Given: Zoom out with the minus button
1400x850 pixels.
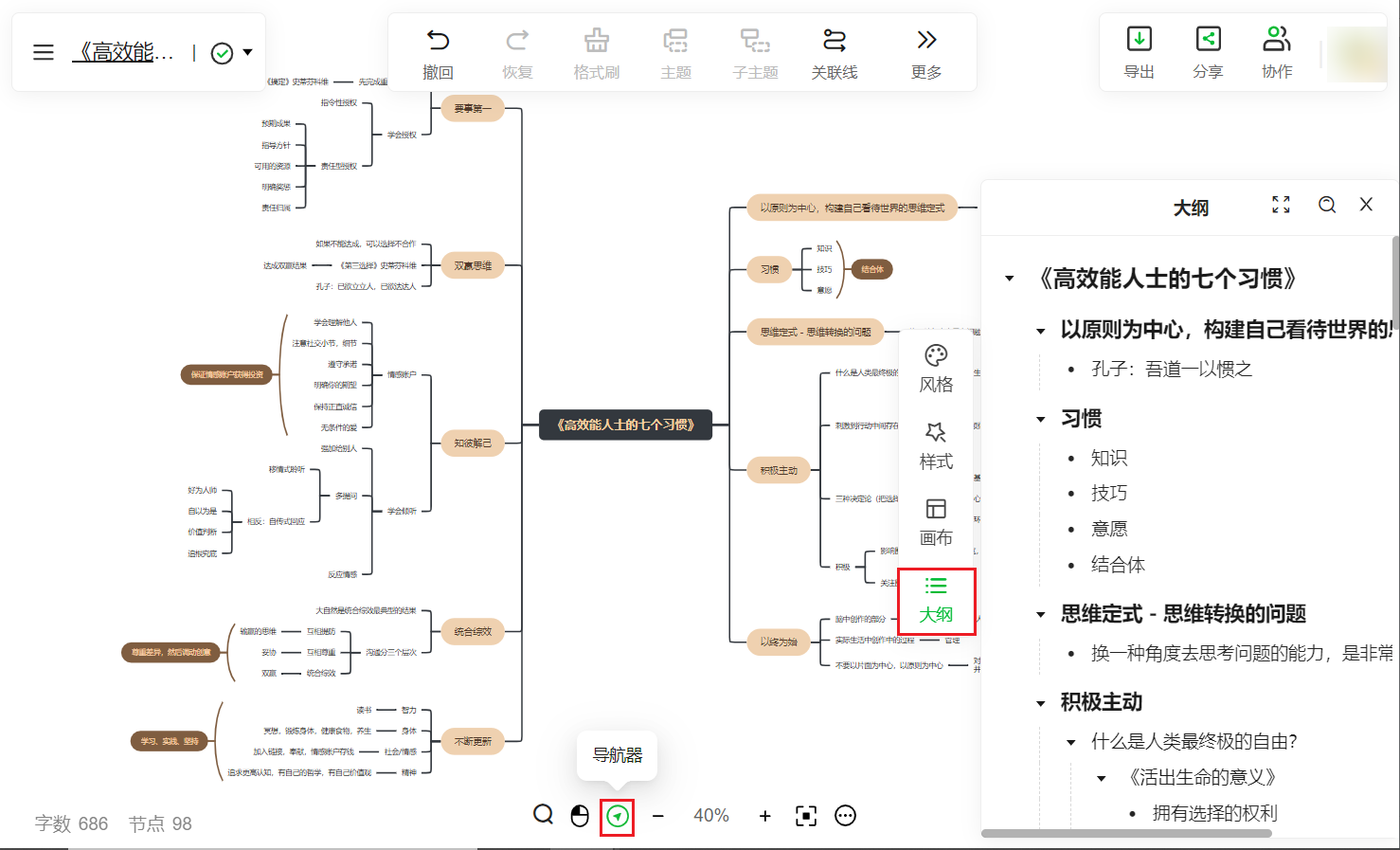Looking at the screenshot, I should [x=658, y=816].
